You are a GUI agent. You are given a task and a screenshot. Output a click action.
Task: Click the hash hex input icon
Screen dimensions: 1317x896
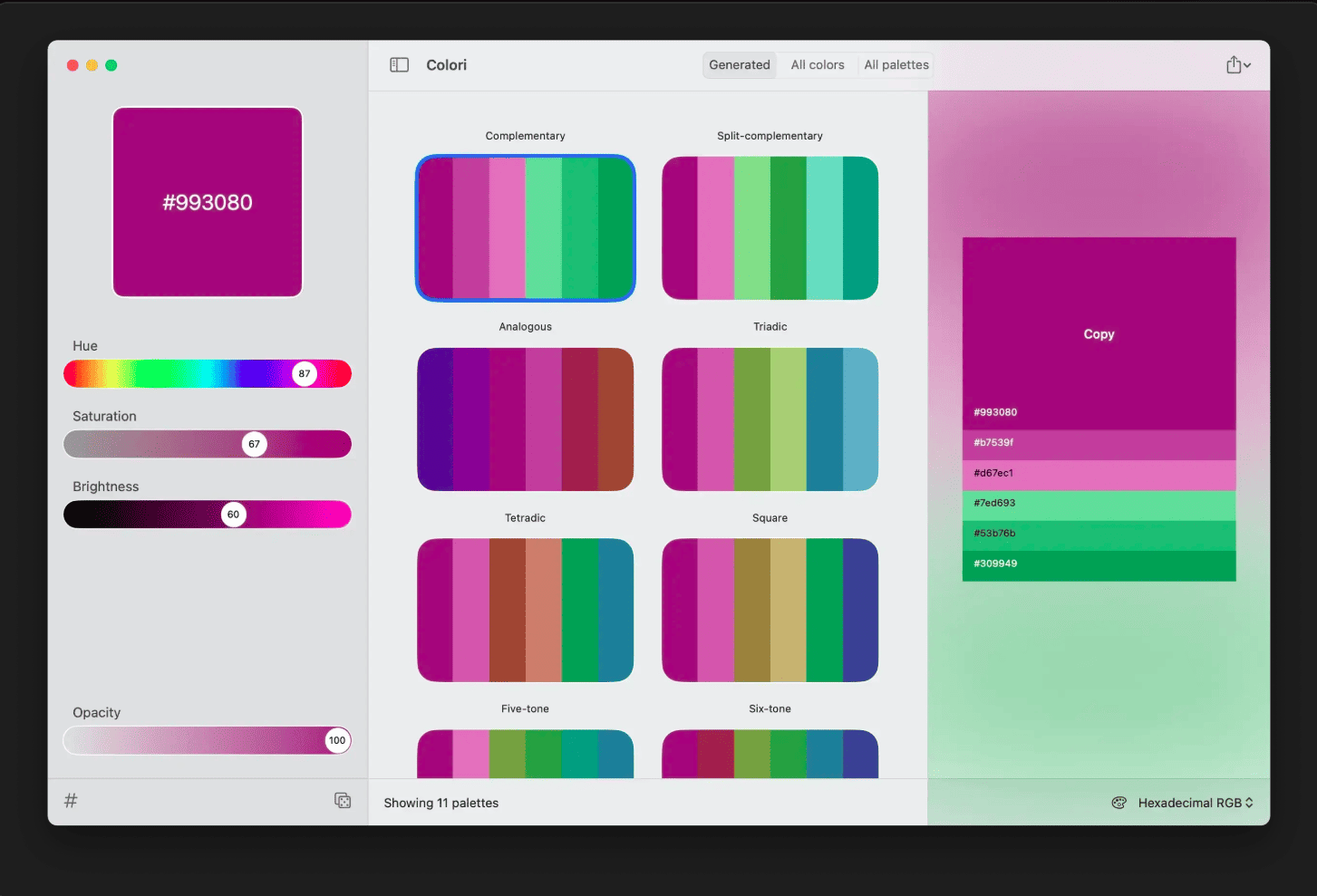tap(71, 800)
